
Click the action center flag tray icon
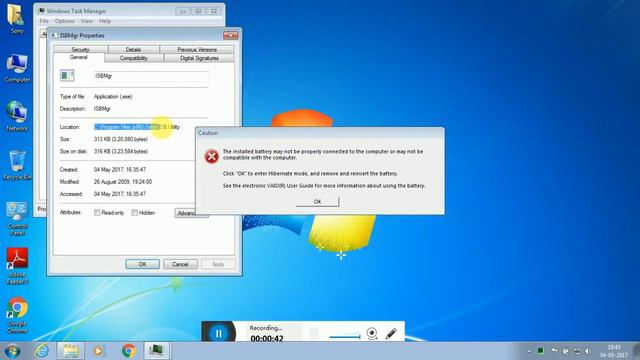pos(554,351)
